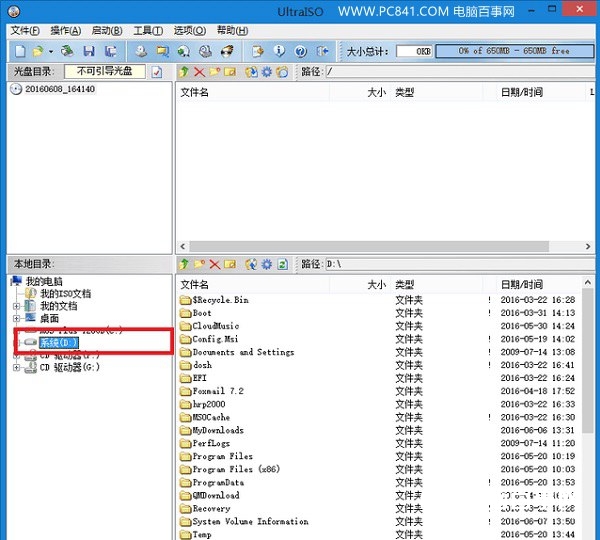600x540 pixels.
Task: Select disc 20160608_164140 in image tree
Action: [x=60, y=89]
